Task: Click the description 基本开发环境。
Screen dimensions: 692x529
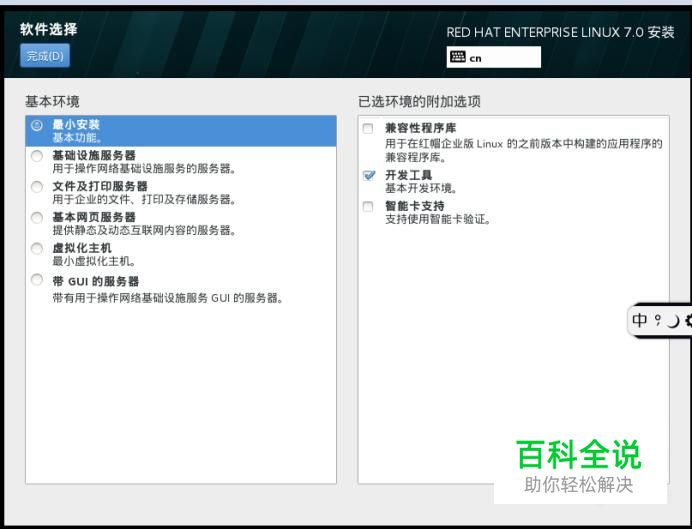Action: [x=421, y=188]
